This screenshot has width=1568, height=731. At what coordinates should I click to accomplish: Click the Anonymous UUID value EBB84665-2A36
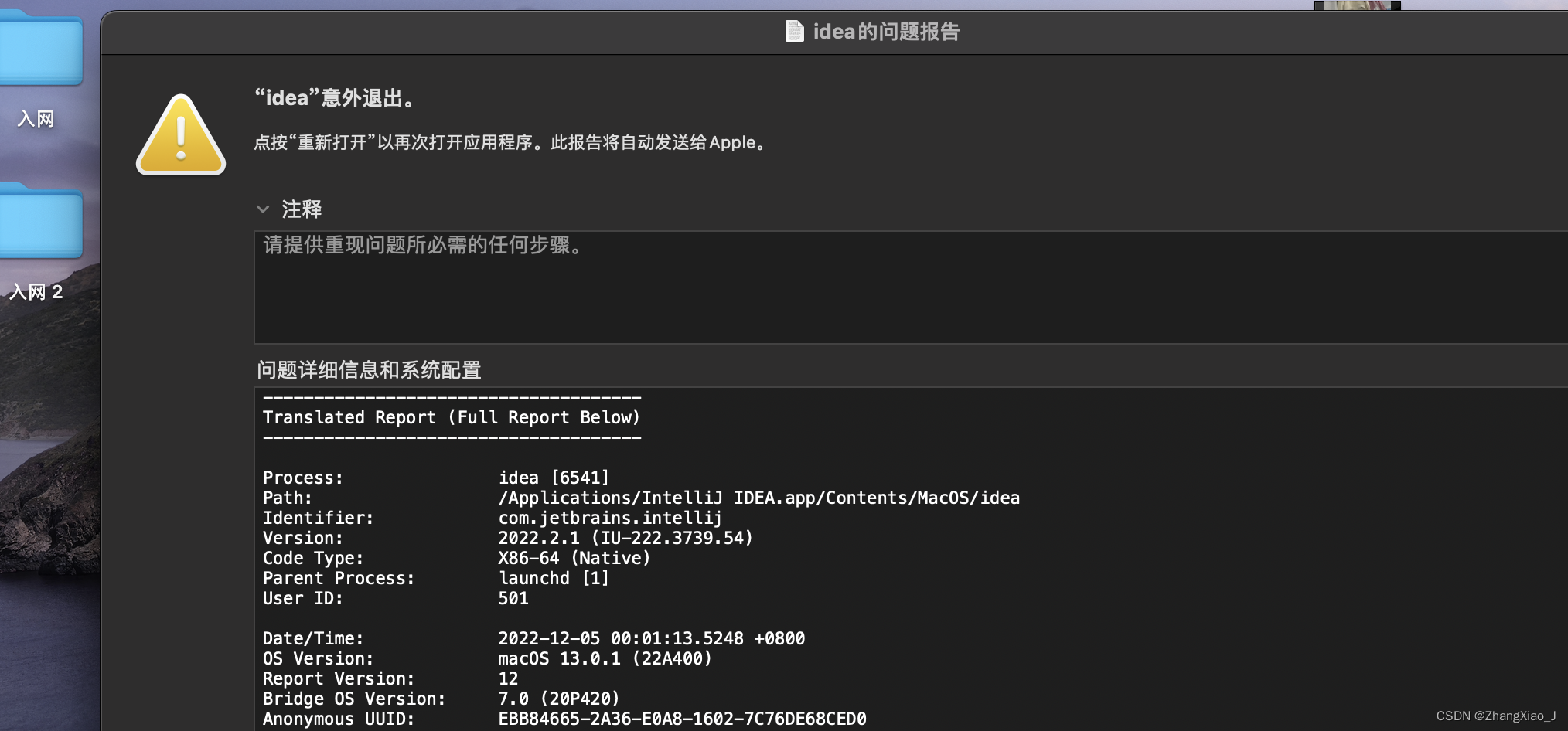click(682, 719)
